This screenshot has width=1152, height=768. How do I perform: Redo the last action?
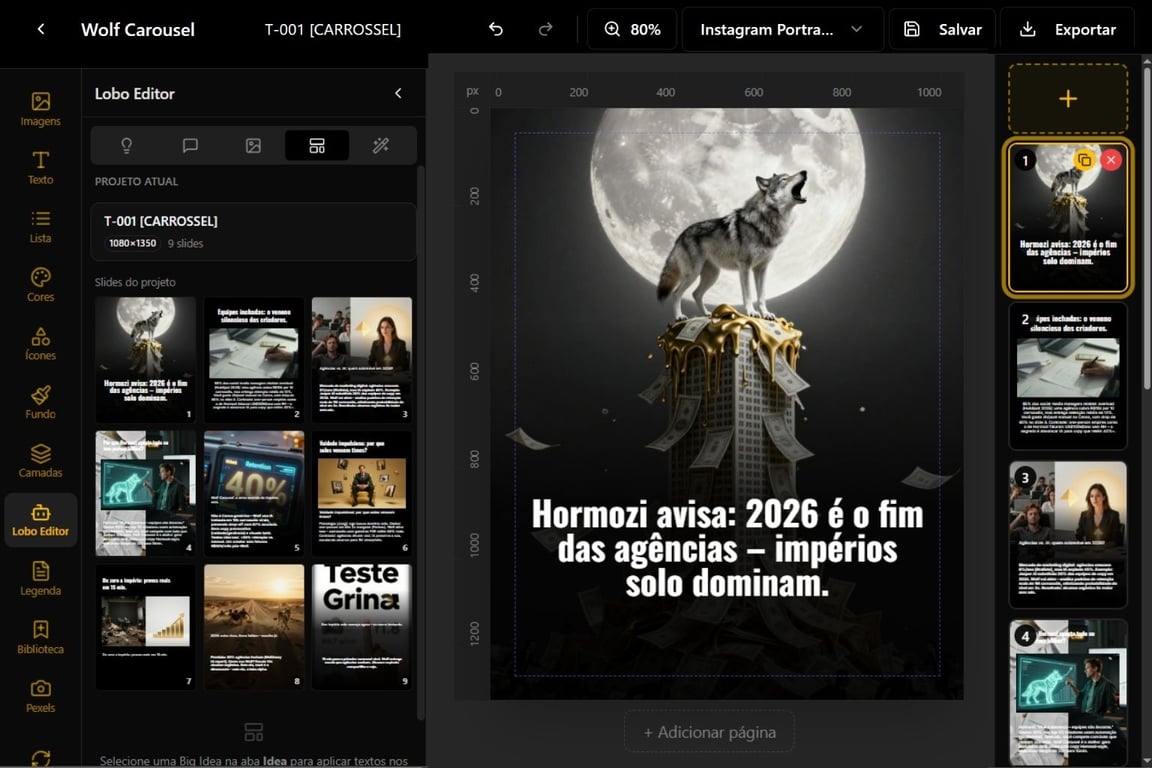[545, 29]
